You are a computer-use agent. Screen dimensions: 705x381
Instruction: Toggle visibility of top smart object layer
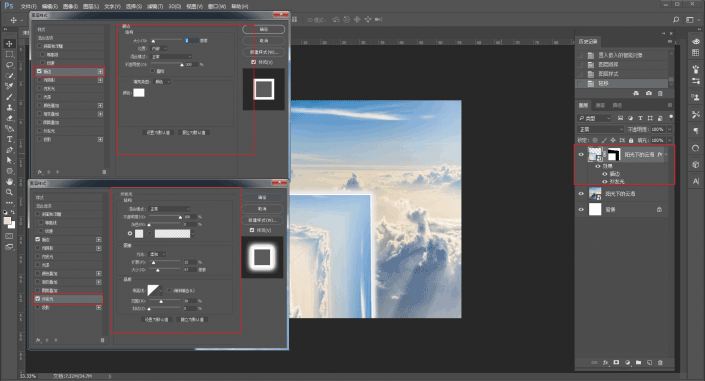point(581,155)
